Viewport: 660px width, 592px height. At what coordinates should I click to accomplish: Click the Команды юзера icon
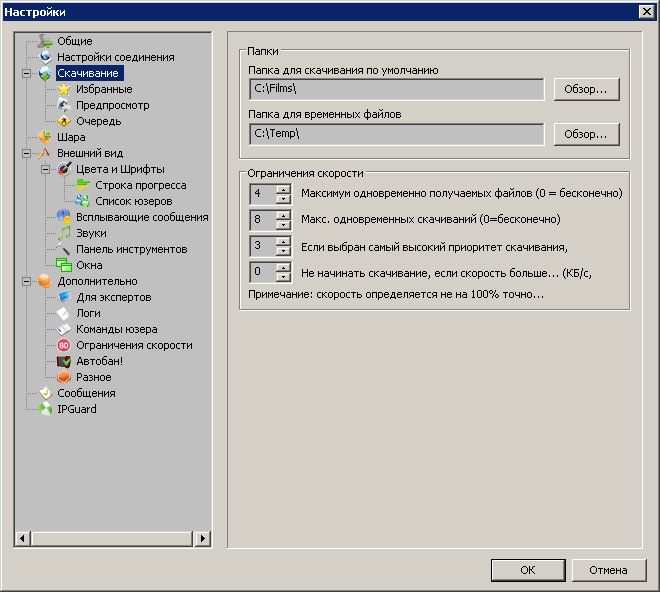[64, 329]
